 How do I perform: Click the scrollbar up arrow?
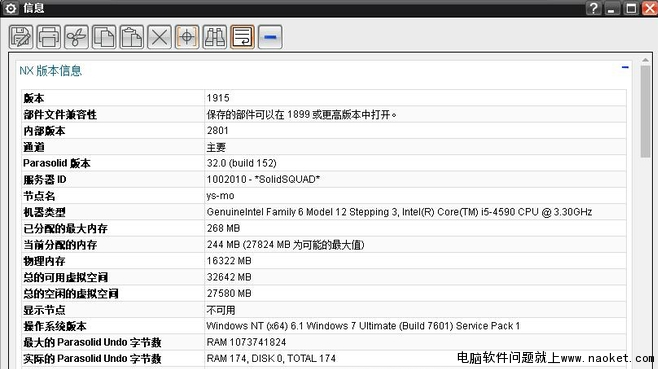click(x=645, y=60)
